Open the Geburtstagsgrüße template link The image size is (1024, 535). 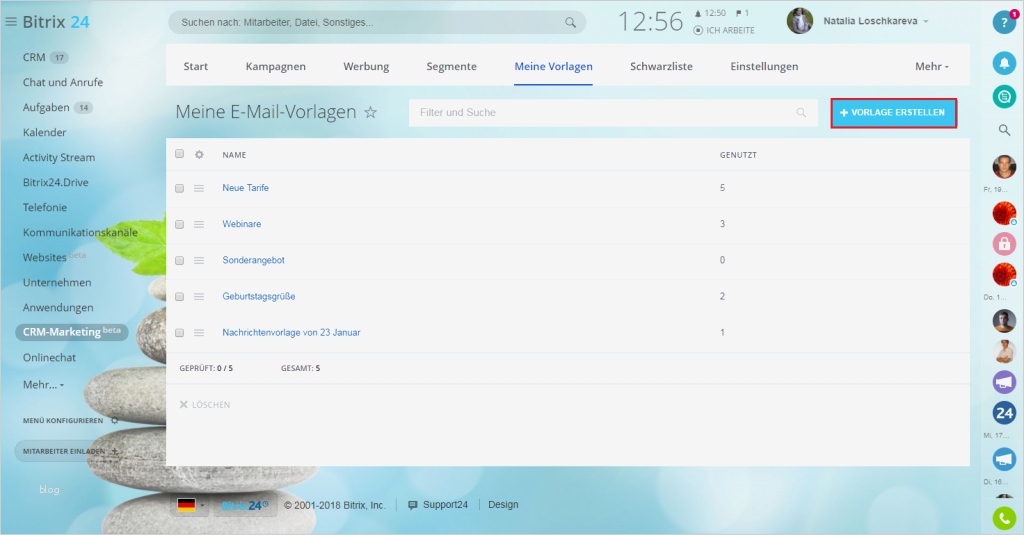click(x=259, y=297)
